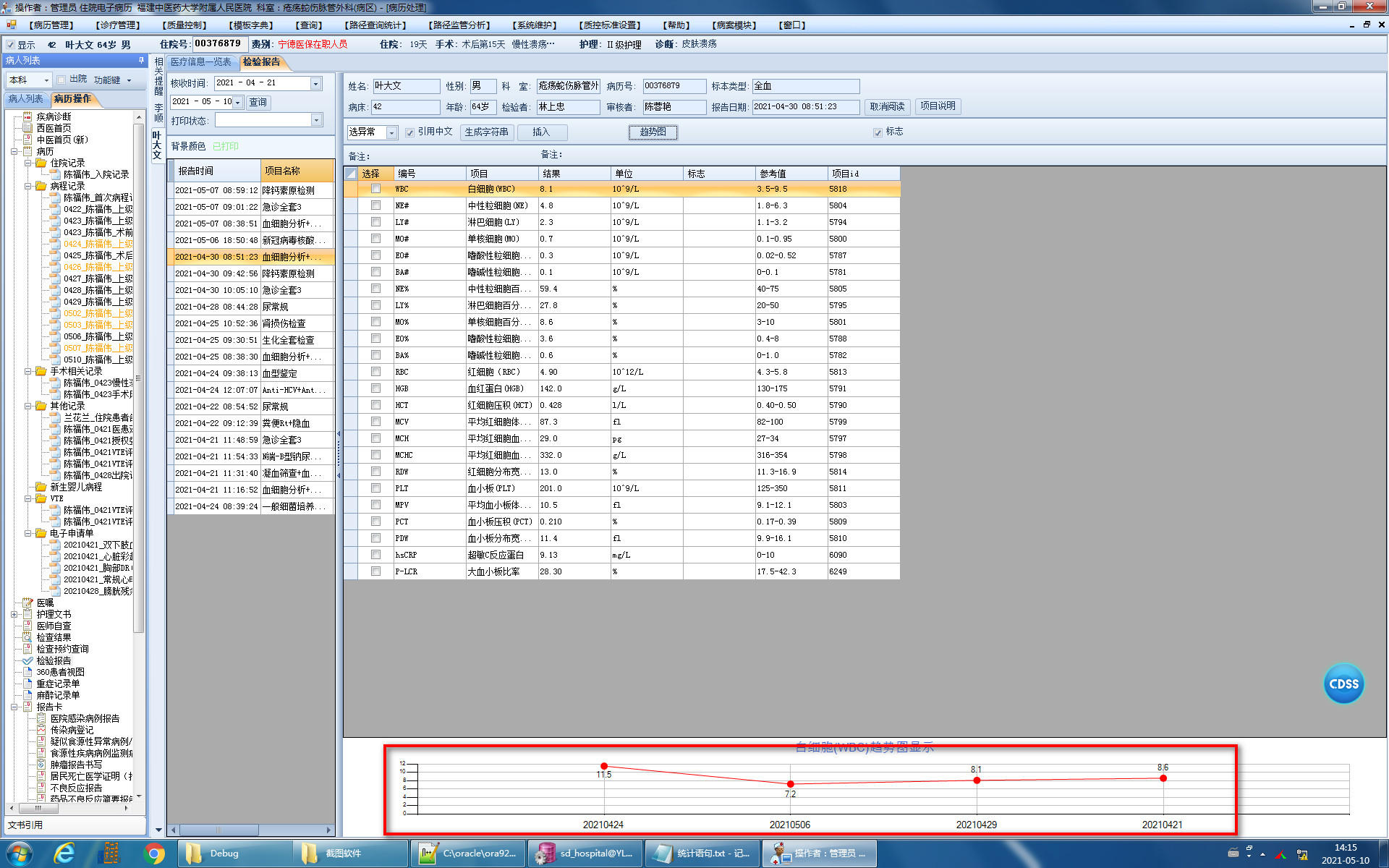Click the 检验报告 checkmark icon in tree

tap(27, 660)
